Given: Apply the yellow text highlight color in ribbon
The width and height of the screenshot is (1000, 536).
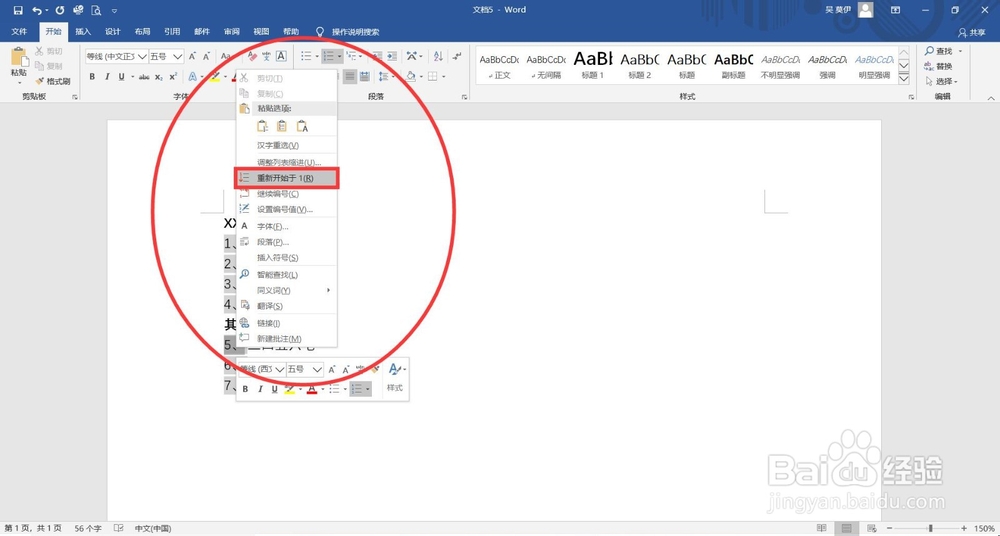Looking at the screenshot, I should (x=214, y=77).
